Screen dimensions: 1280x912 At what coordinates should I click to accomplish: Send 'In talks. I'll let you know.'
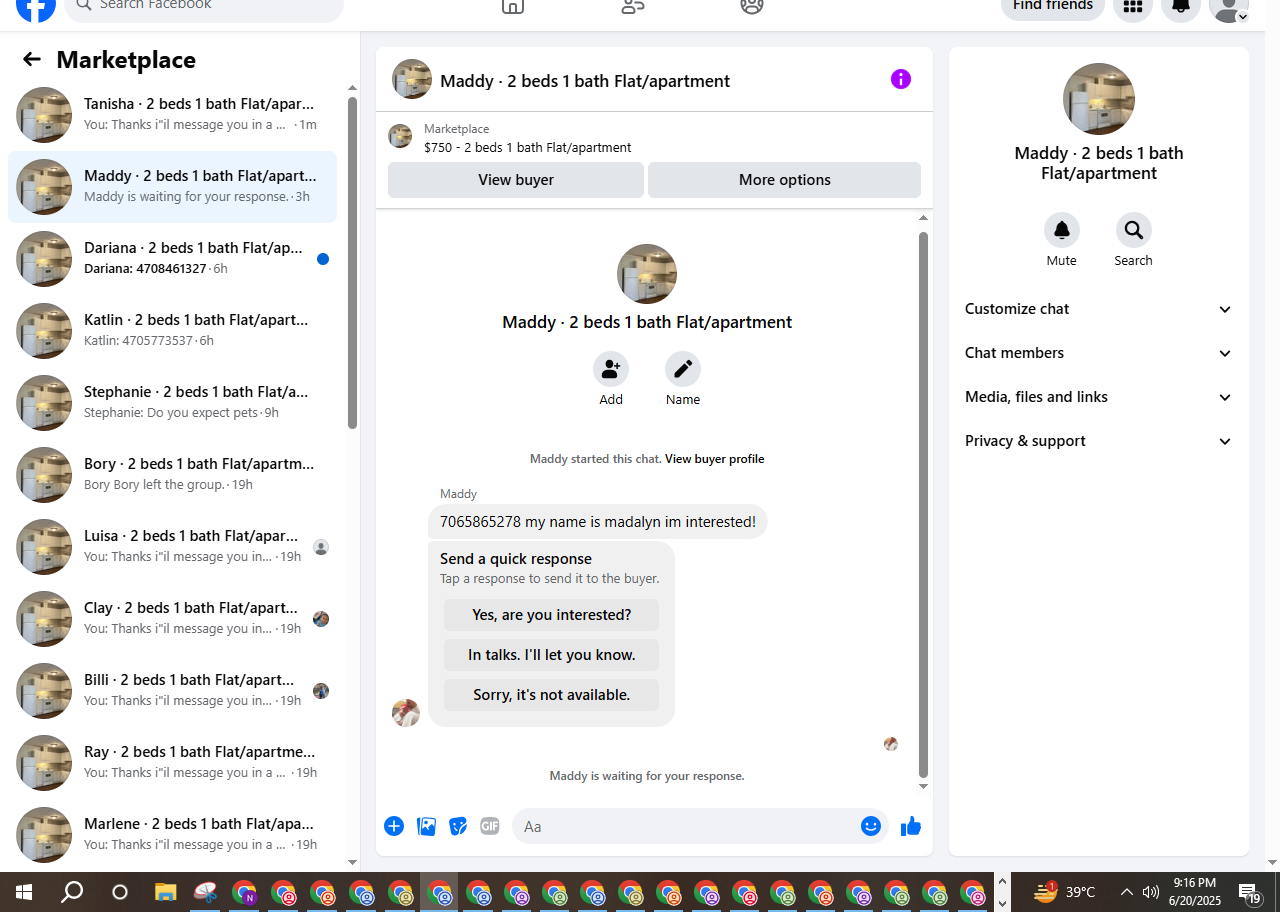coord(551,655)
